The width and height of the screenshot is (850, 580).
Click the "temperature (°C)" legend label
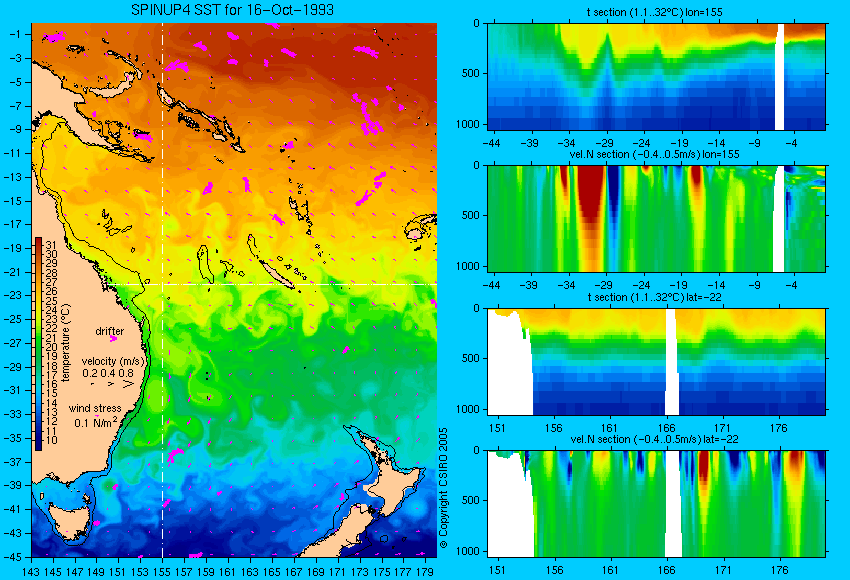click(66, 343)
